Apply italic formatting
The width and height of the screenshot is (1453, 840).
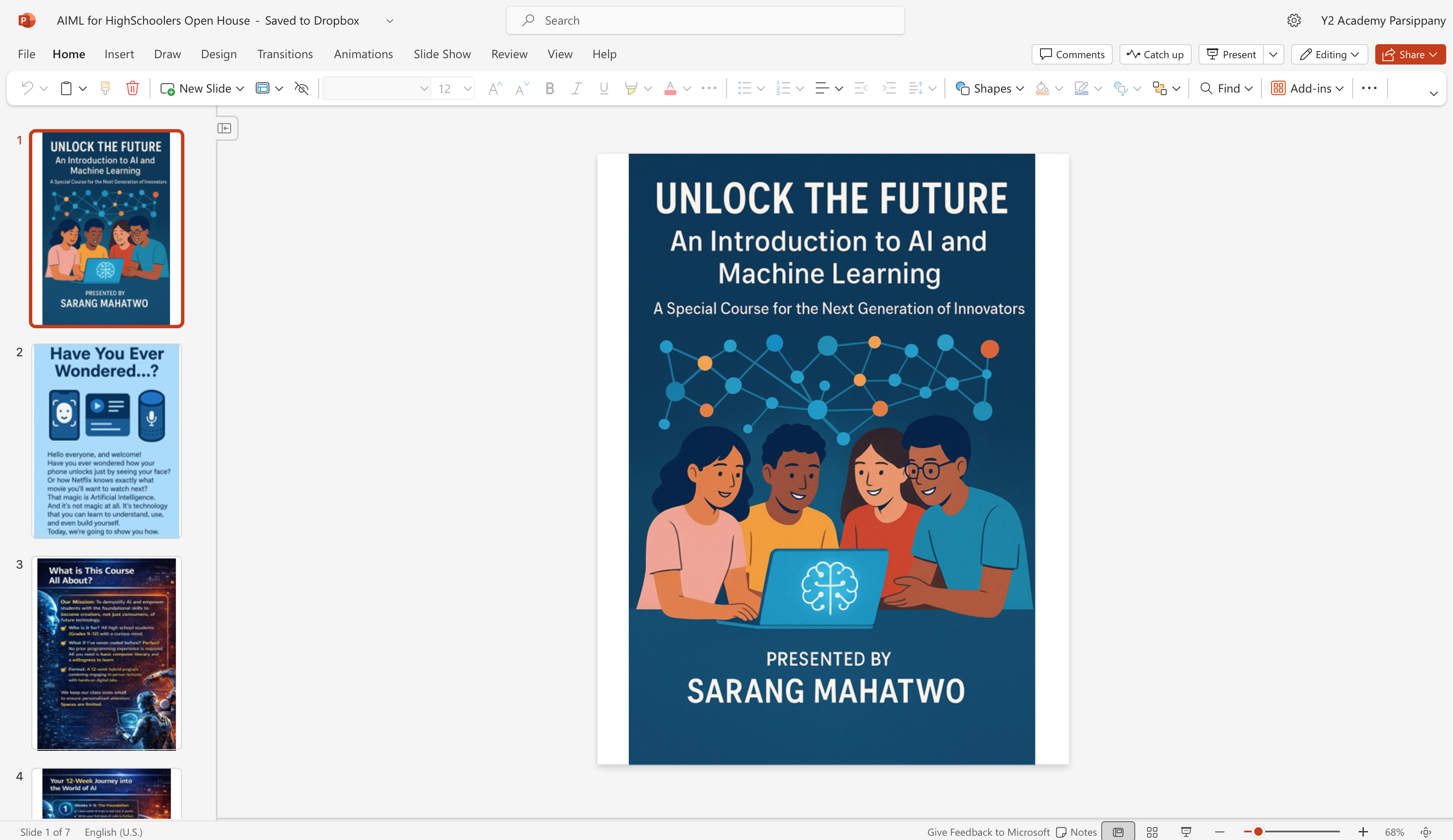point(576,88)
